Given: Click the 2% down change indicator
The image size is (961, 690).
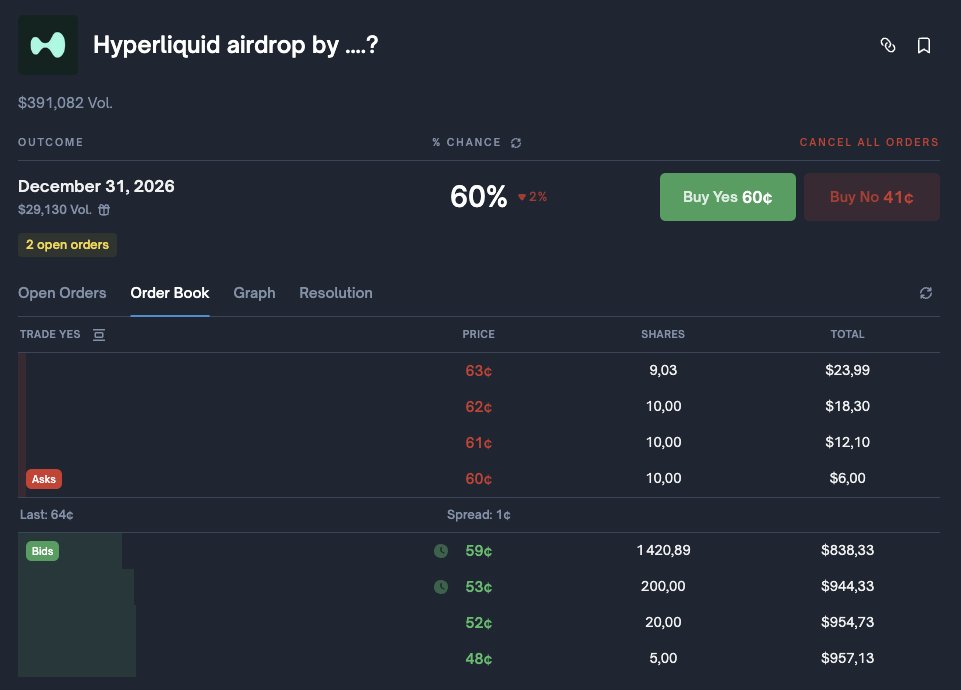Looking at the screenshot, I should coord(533,197).
